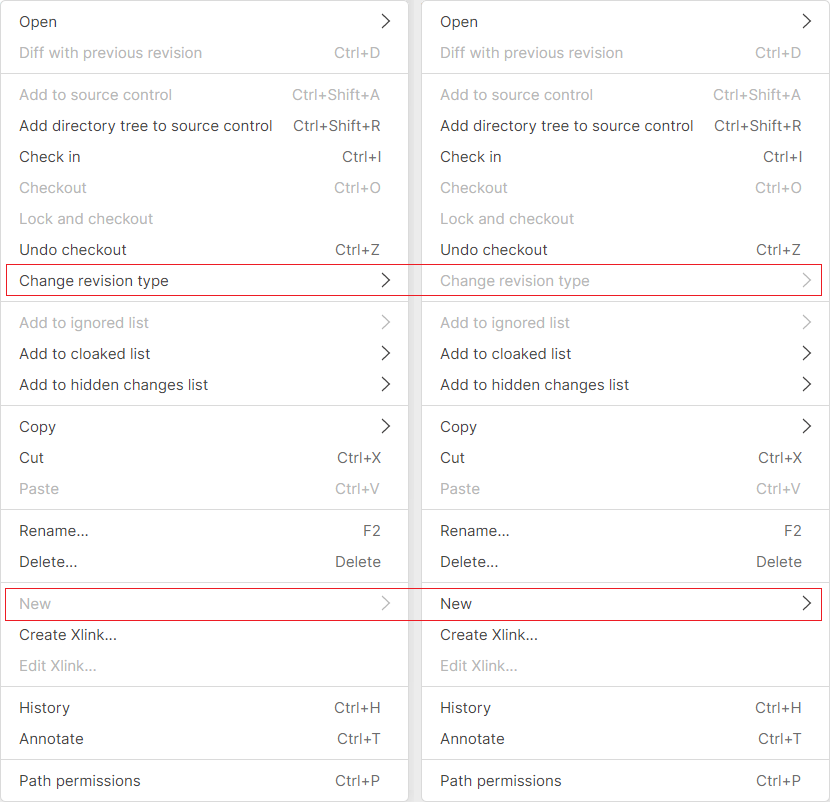Choose Check in from the right menu
Viewport: 830px width, 802px height.
[x=471, y=157]
